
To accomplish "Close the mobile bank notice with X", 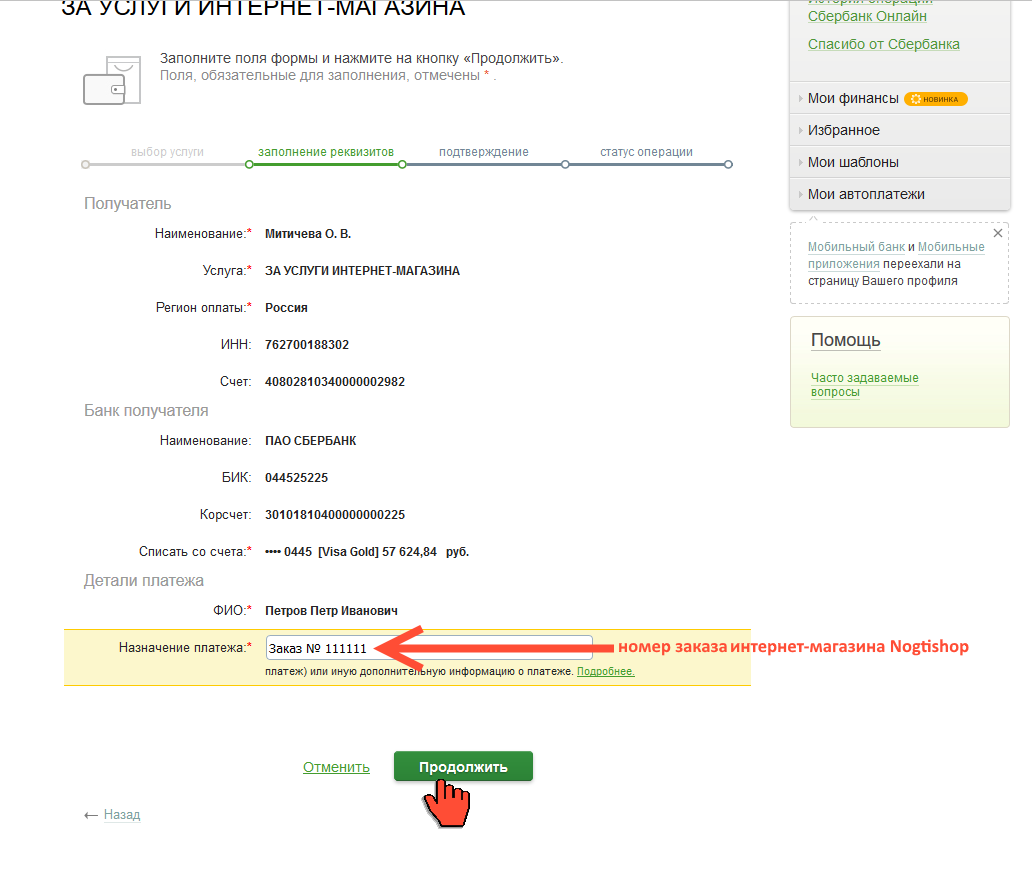I will pyautogui.click(x=998, y=234).
